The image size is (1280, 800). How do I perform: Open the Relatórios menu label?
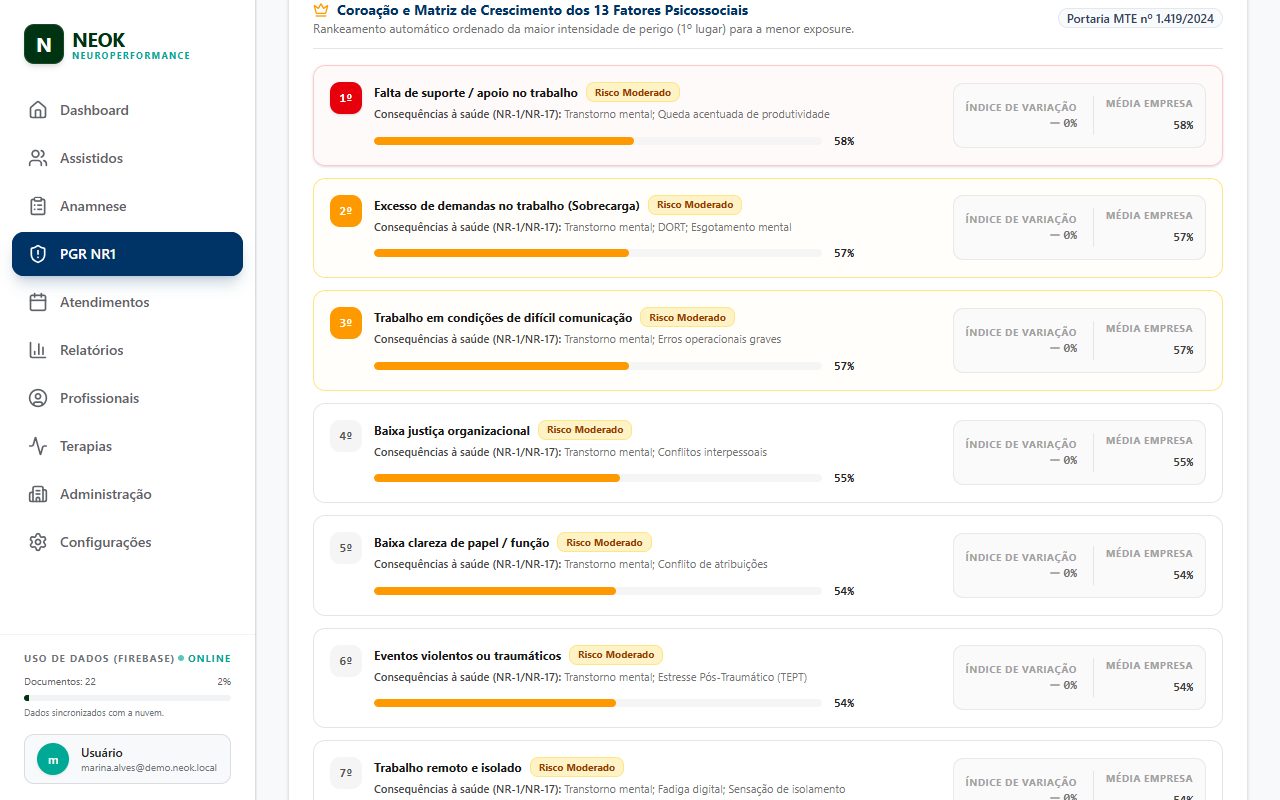(x=92, y=350)
